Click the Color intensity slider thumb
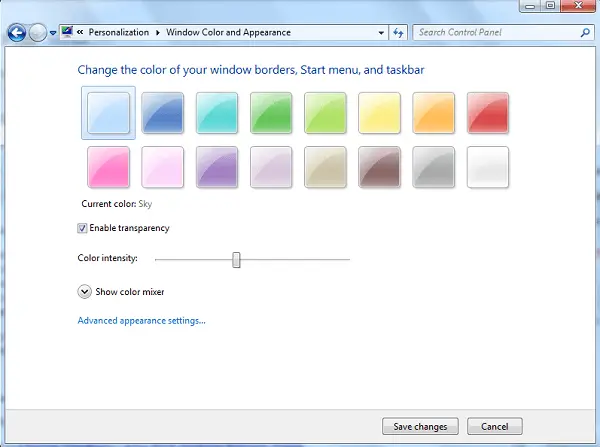 pyautogui.click(x=236, y=260)
